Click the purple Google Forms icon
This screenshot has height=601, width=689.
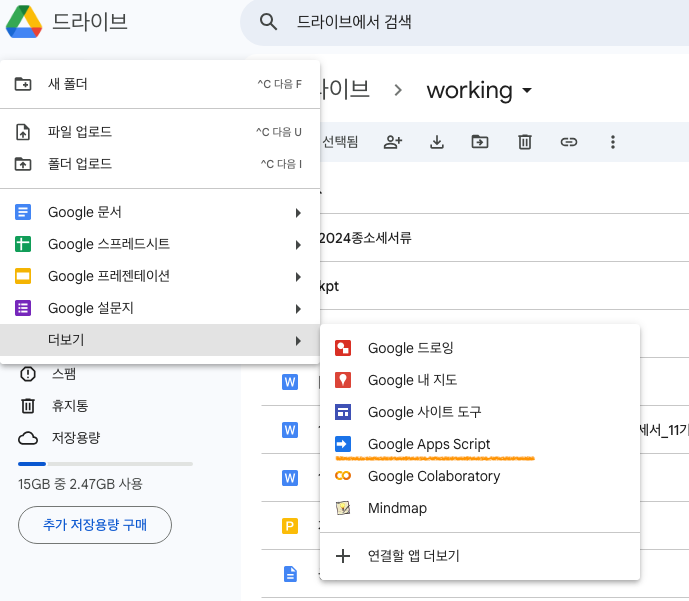coord(23,308)
